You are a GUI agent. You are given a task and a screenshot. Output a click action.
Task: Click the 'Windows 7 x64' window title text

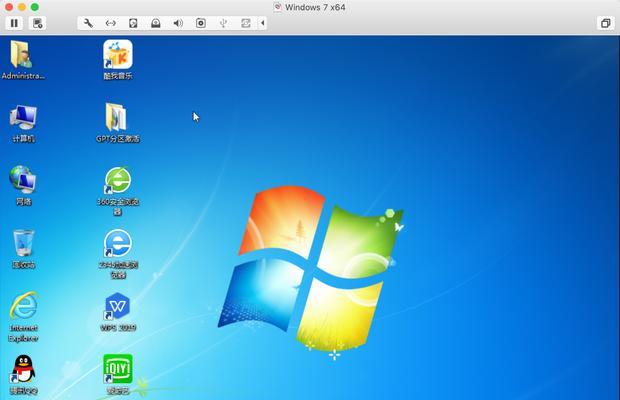315,7
